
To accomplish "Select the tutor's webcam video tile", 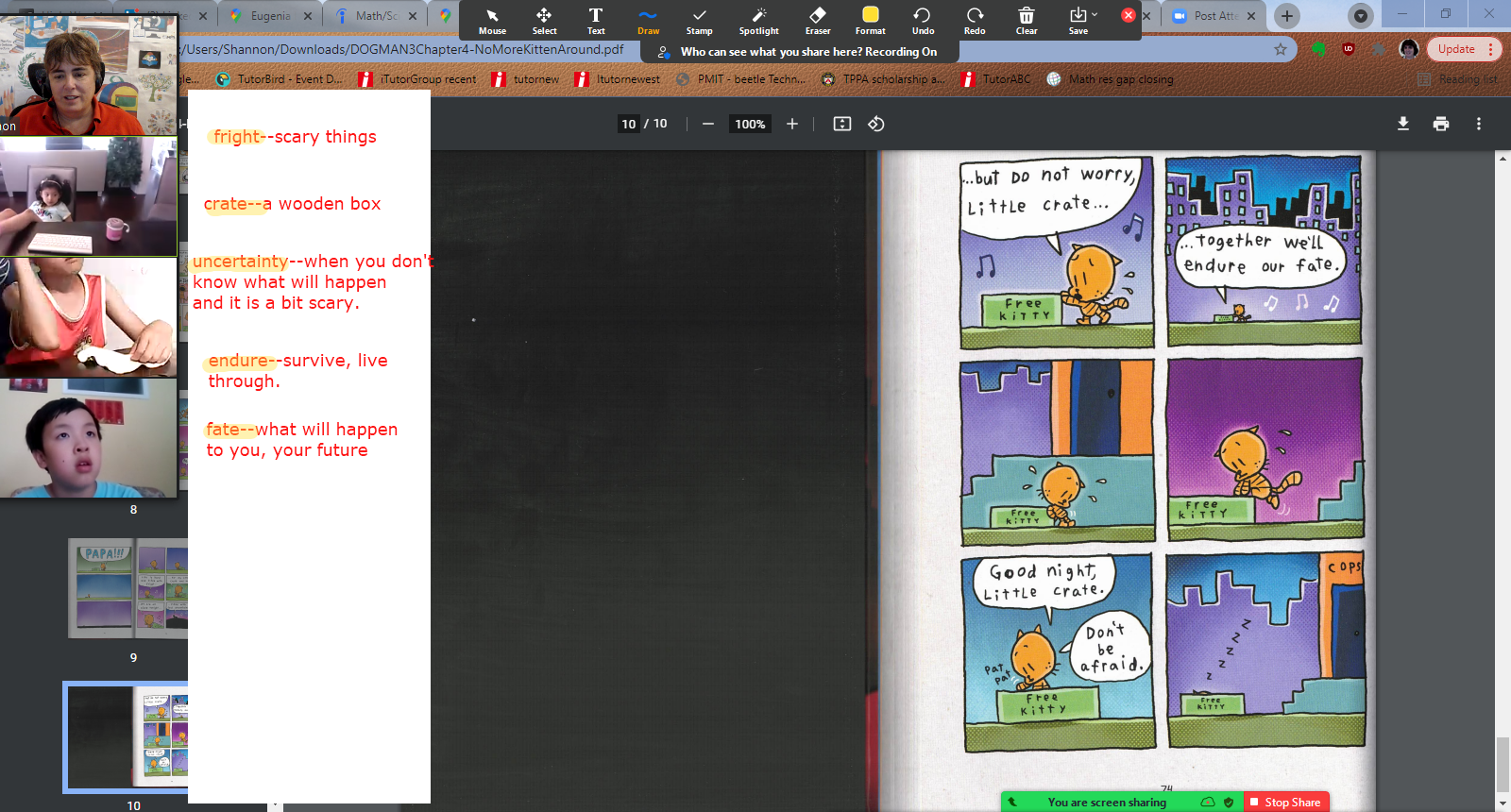I will point(88,76).
